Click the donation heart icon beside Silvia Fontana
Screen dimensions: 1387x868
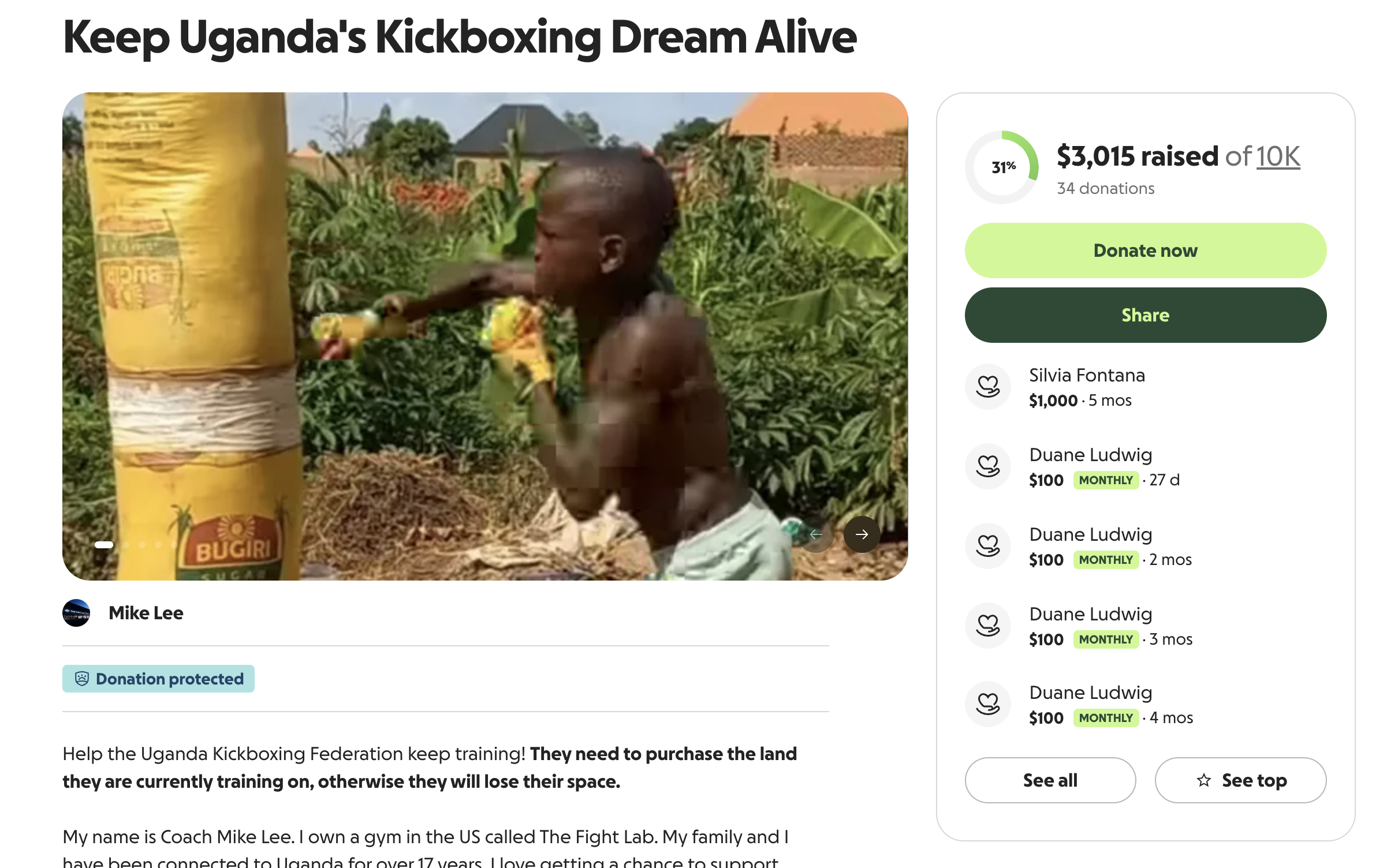[988, 387]
